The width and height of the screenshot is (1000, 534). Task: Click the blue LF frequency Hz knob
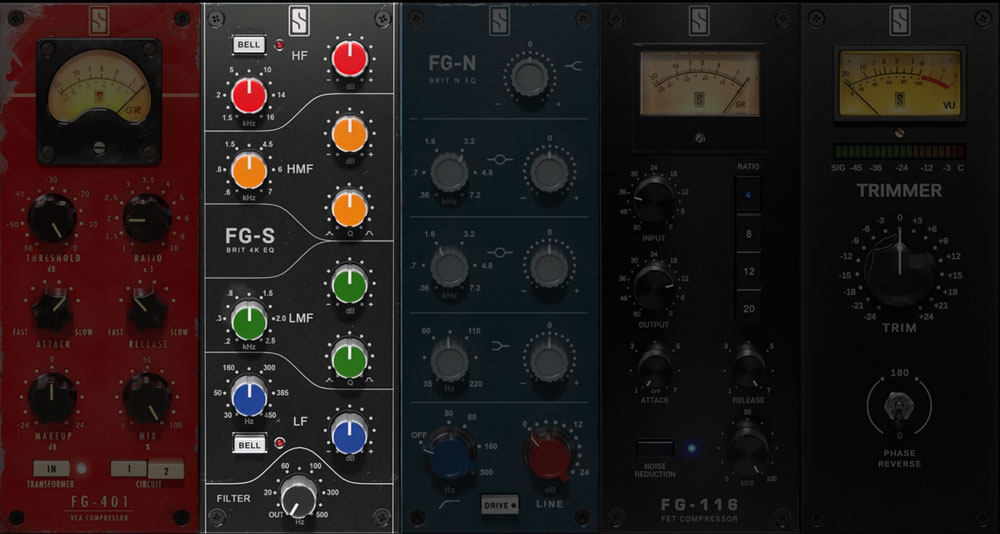click(249, 397)
